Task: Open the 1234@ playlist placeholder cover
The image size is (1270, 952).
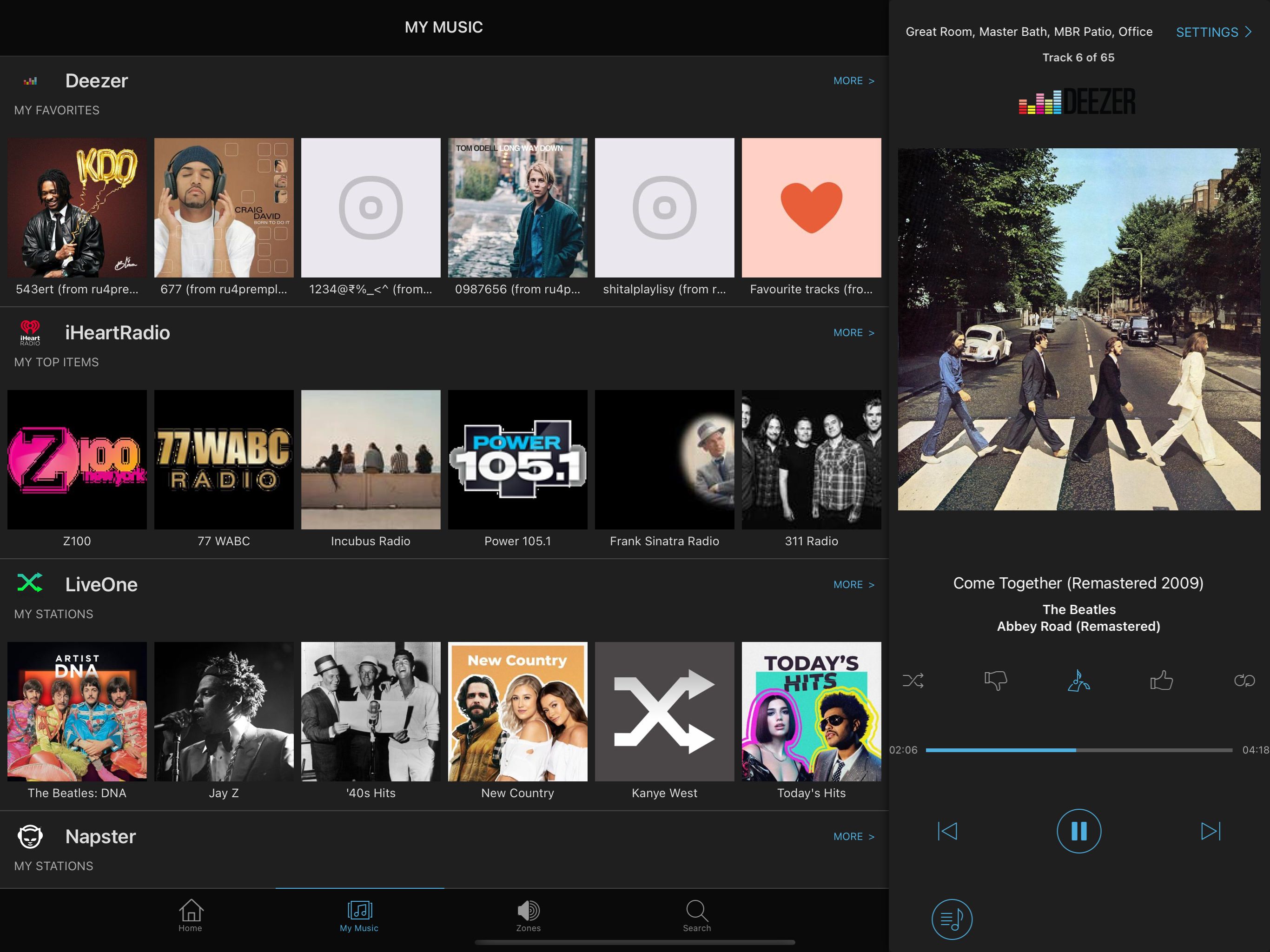Action: [x=371, y=208]
